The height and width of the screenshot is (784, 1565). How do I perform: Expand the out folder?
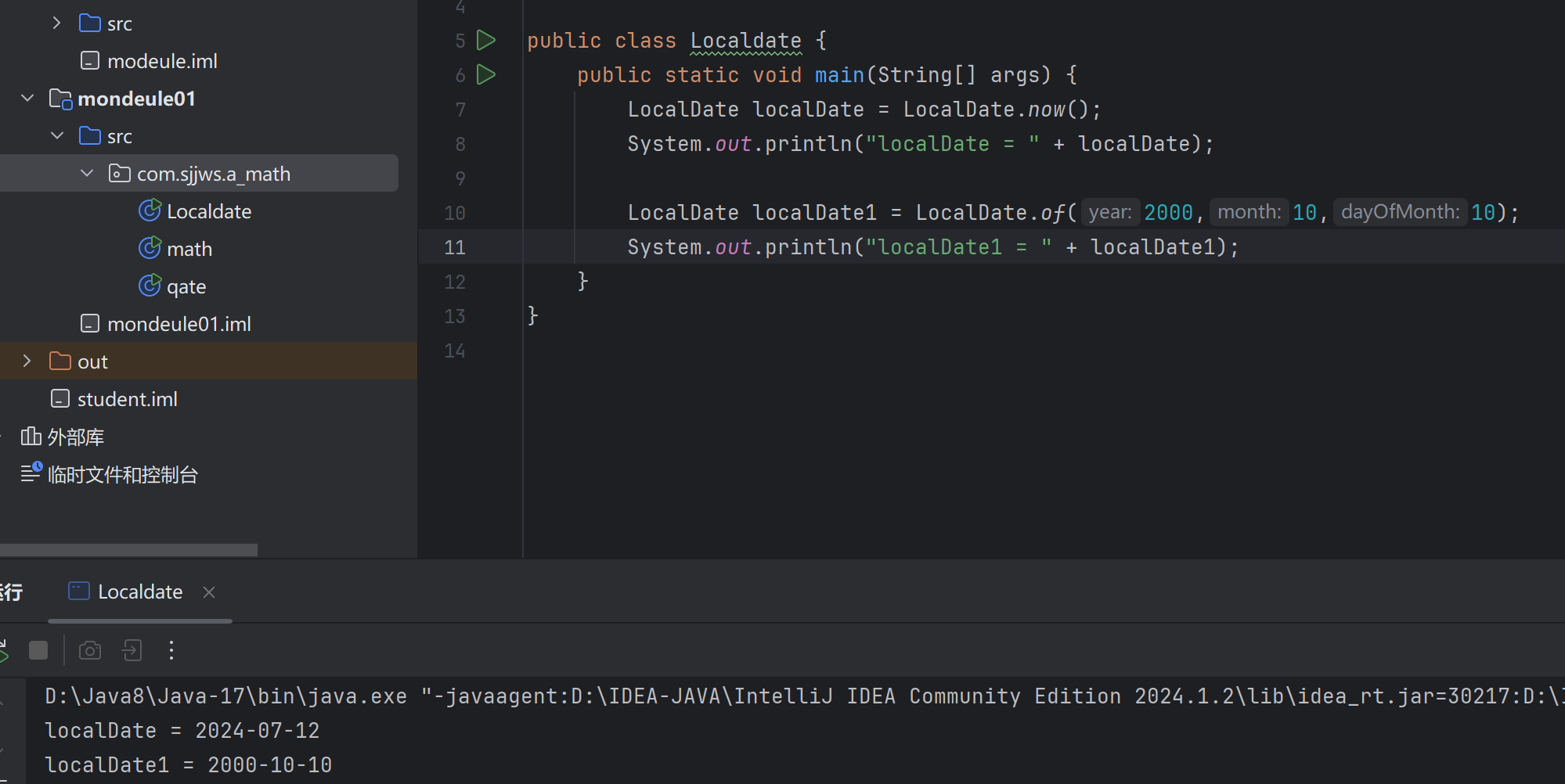pos(27,361)
